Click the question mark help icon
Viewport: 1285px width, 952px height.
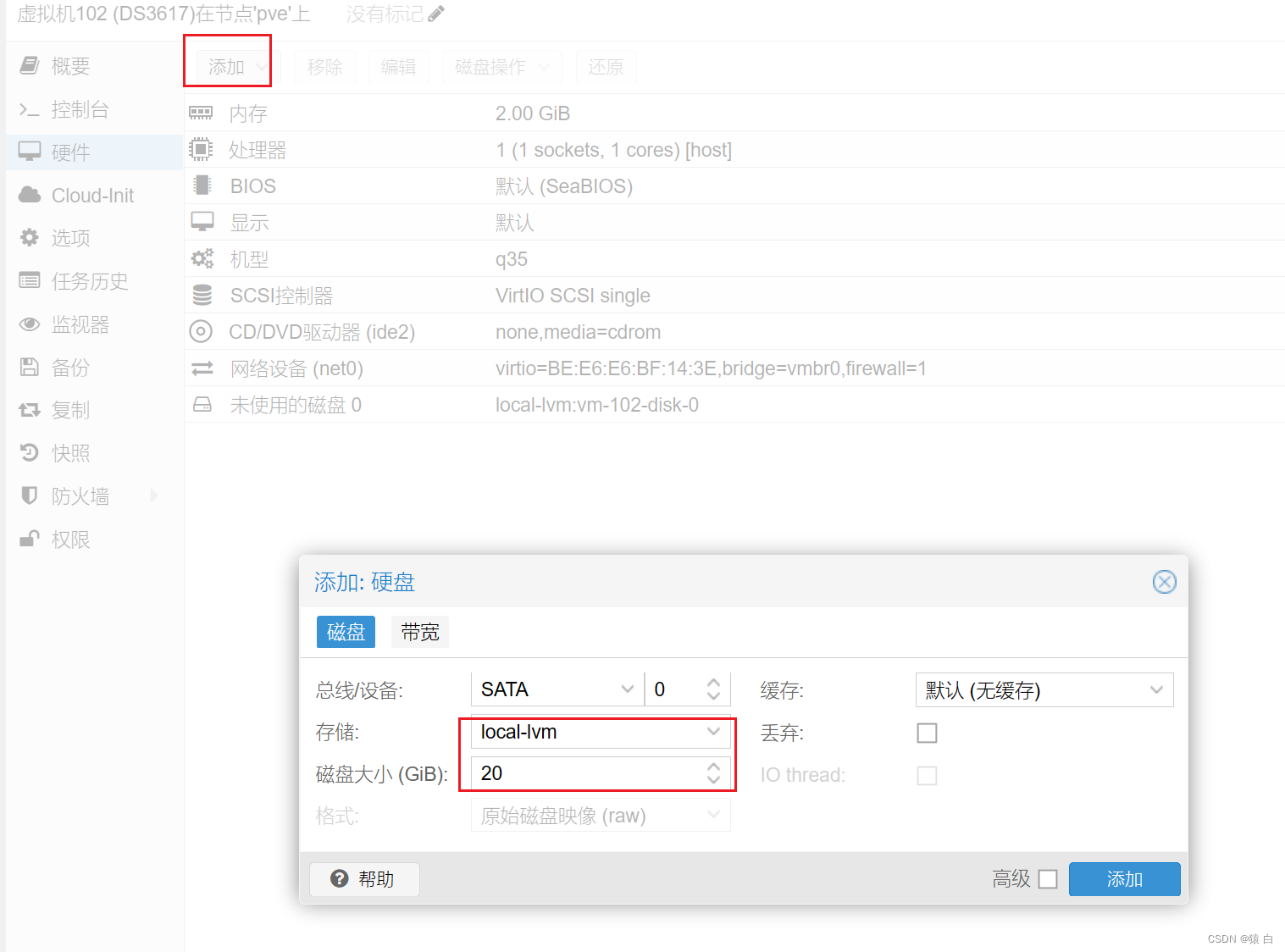click(340, 878)
